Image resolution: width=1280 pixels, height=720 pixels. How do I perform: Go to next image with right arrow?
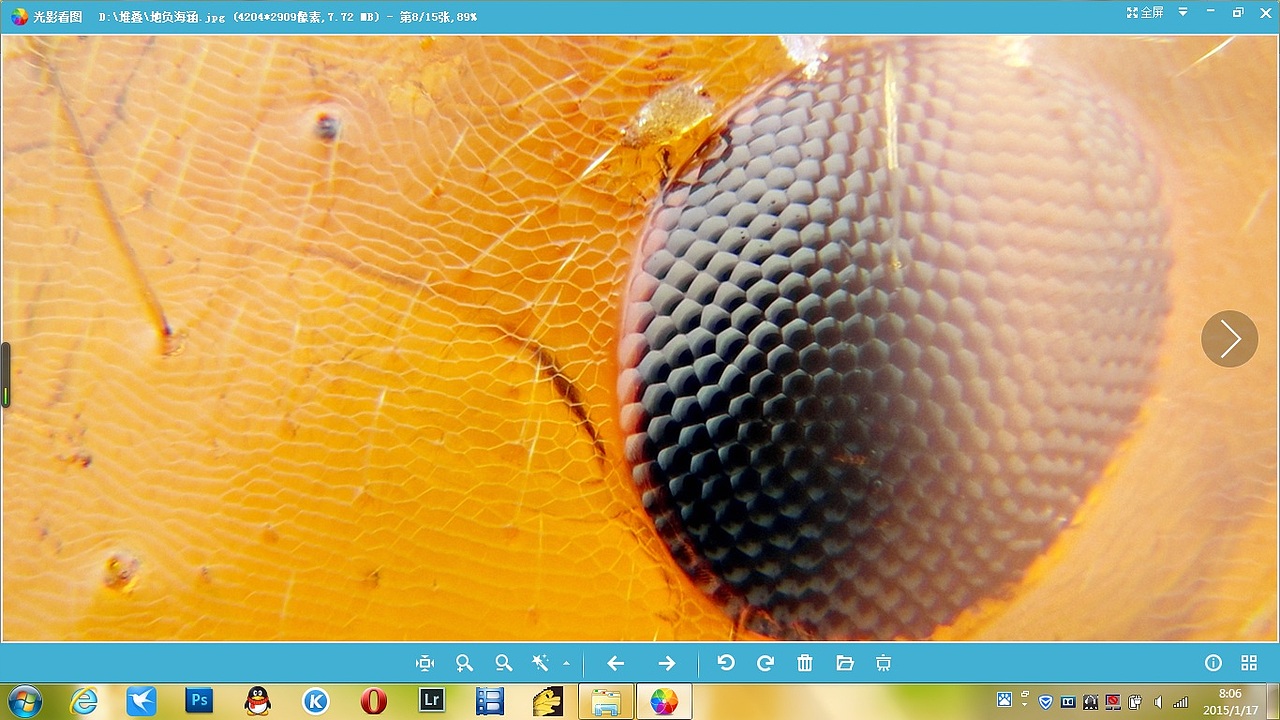[x=667, y=663]
